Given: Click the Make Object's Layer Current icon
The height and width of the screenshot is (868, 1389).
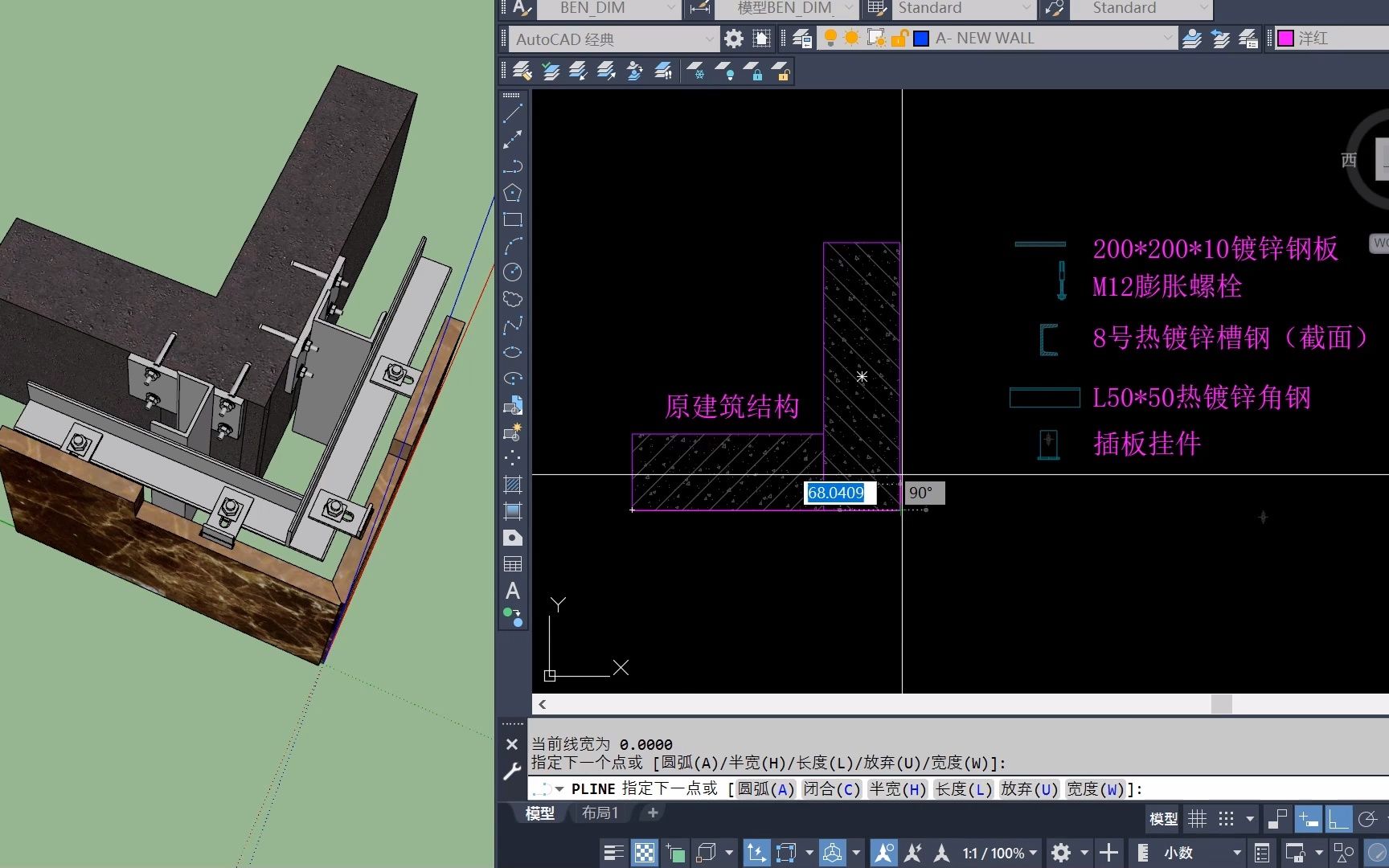Looking at the screenshot, I should pyautogui.click(x=1192, y=39).
